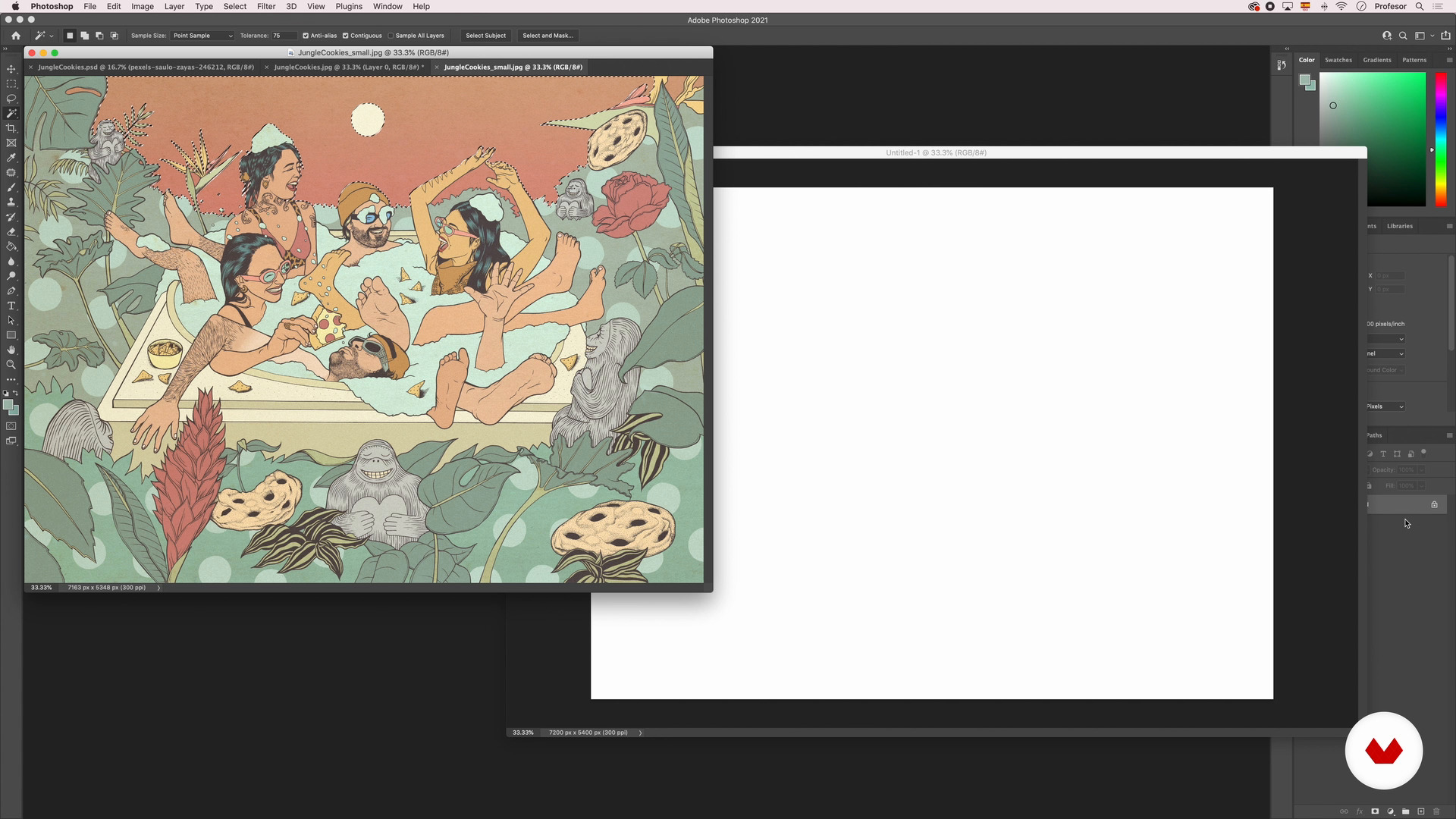
Task: Click the Share button in options bar
Action: click(1445, 36)
